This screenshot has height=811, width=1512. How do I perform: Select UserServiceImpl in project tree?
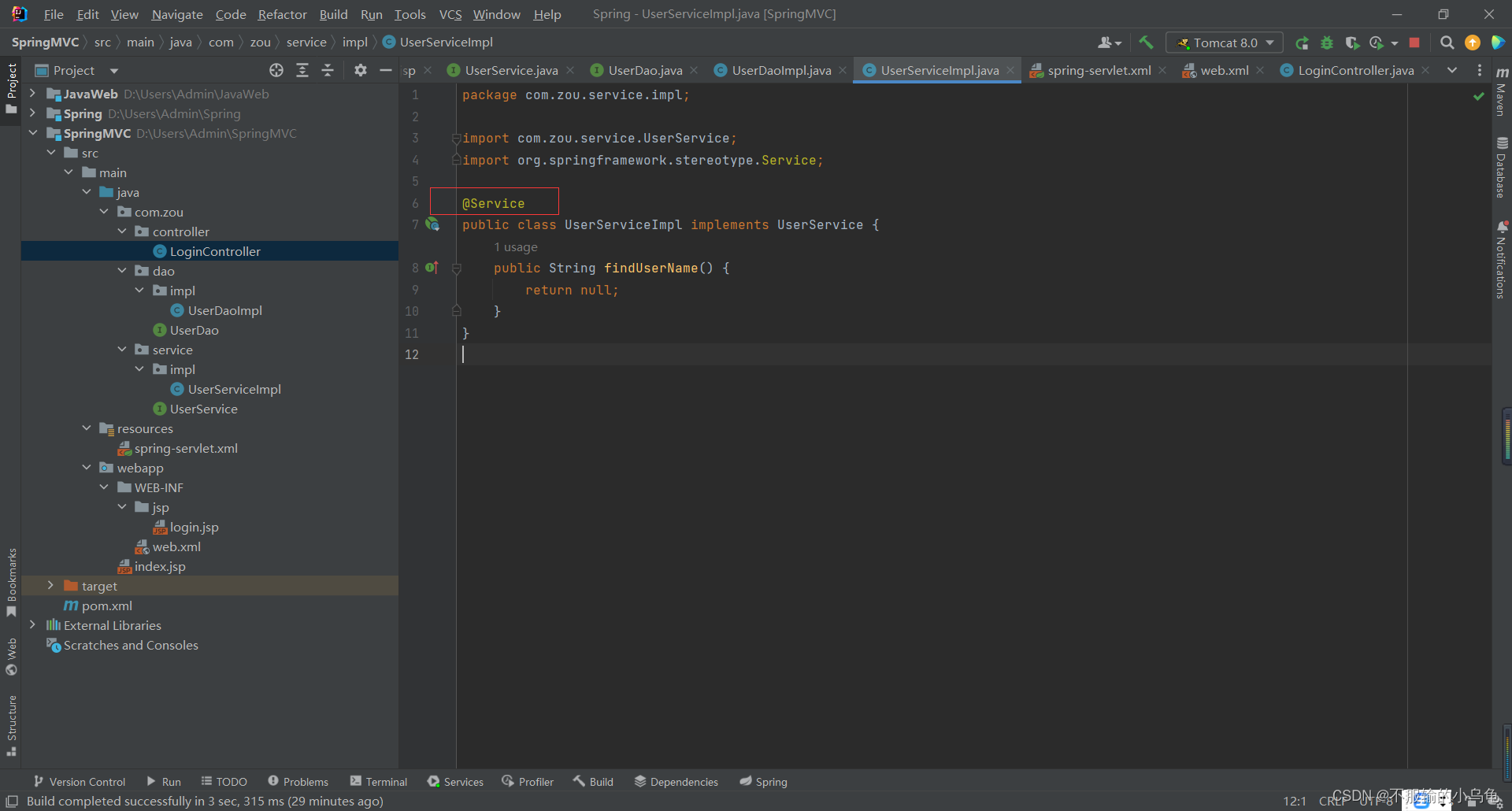click(234, 389)
